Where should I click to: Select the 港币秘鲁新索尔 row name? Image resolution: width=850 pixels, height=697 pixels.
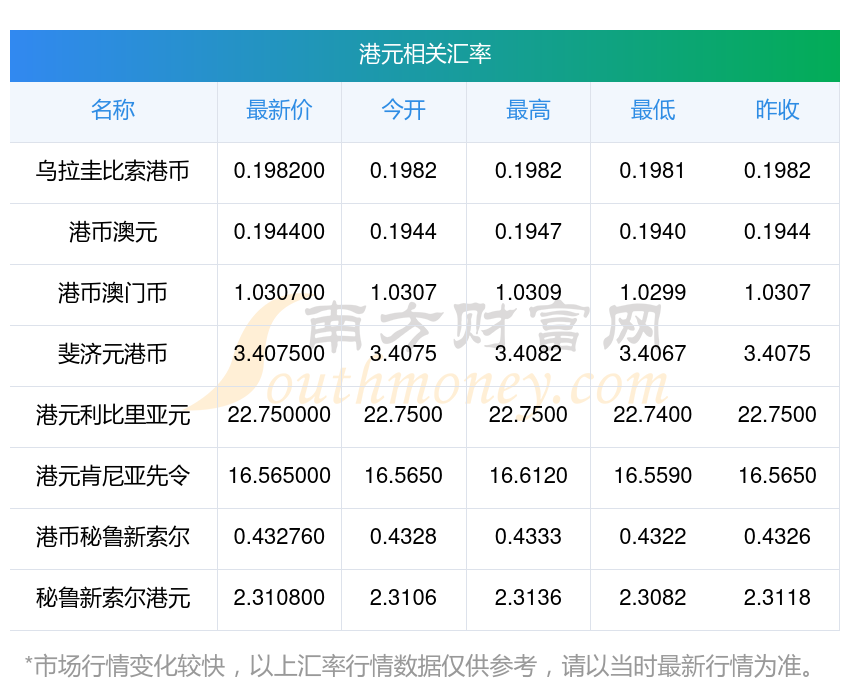[x=113, y=537]
